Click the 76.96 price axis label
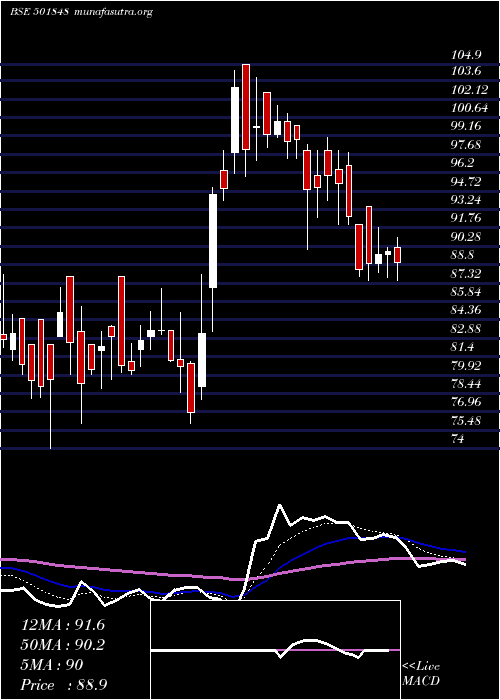This screenshot has width=500, height=700. click(x=466, y=402)
